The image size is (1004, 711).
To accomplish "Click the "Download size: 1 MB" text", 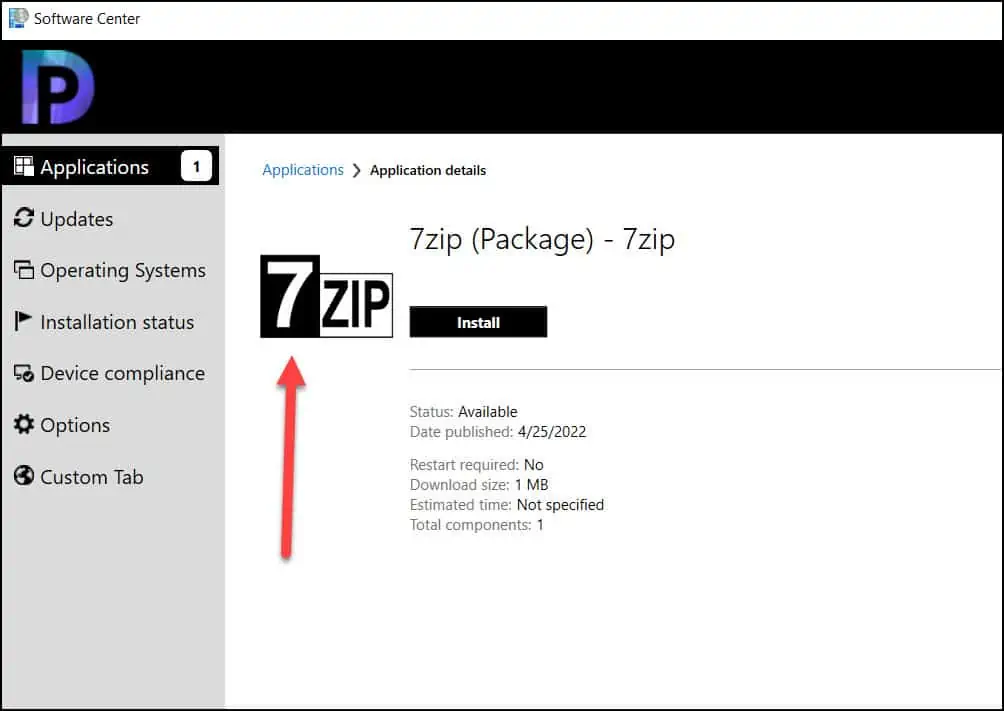I will (479, 485).
